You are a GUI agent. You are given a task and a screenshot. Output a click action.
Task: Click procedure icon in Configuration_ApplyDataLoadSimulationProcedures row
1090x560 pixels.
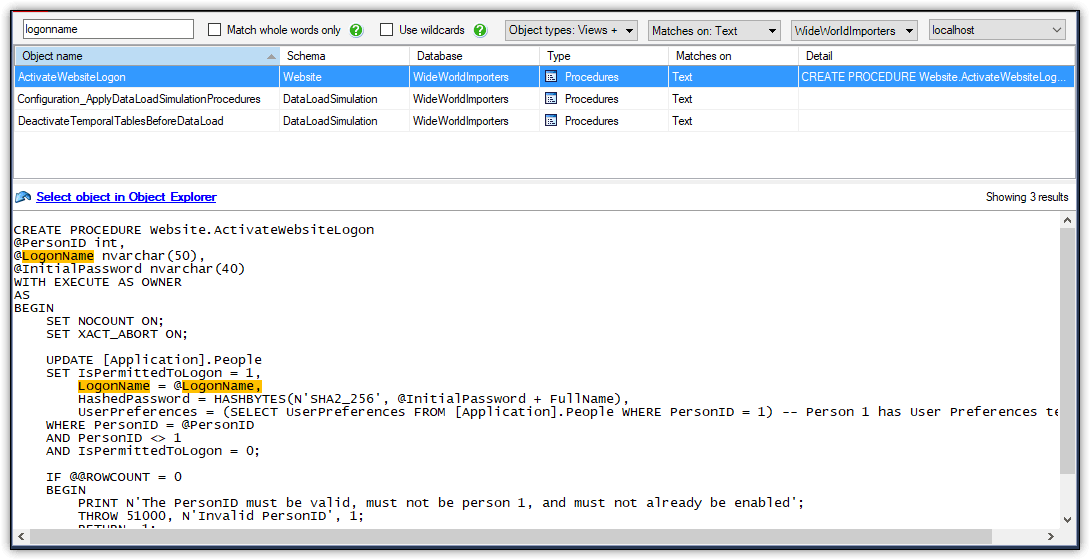551,99
